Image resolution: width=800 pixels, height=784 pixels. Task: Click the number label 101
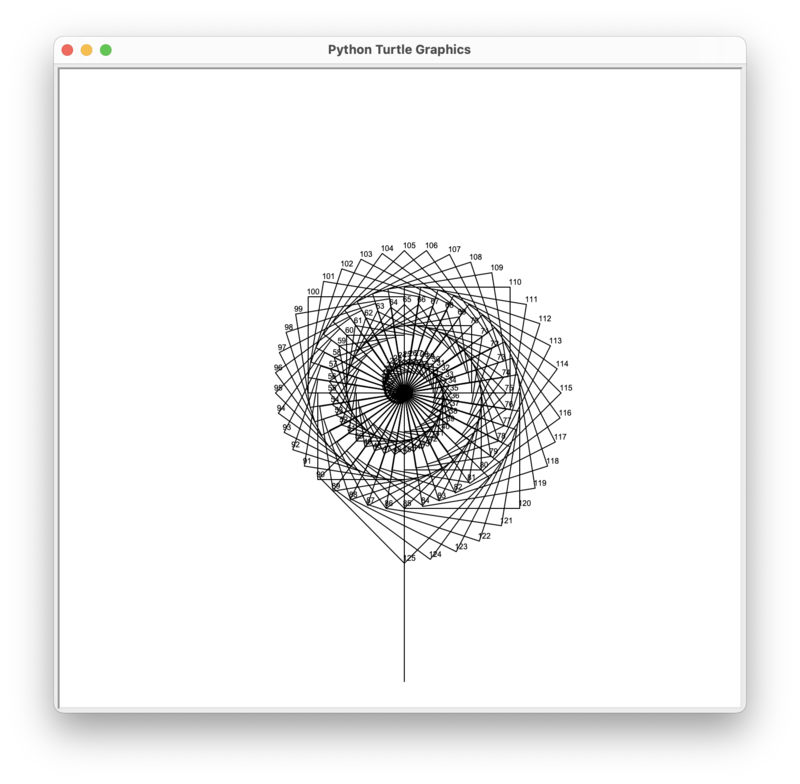coord(329,276)
